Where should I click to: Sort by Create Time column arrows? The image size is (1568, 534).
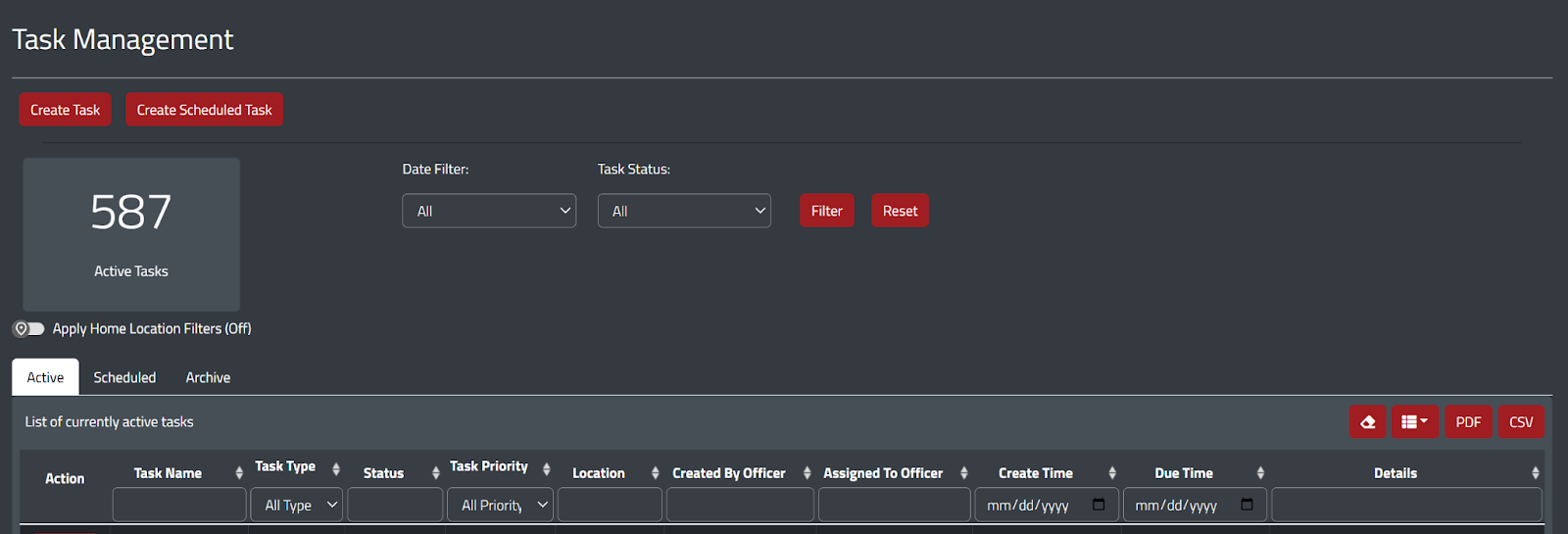tap(1112, 473)
